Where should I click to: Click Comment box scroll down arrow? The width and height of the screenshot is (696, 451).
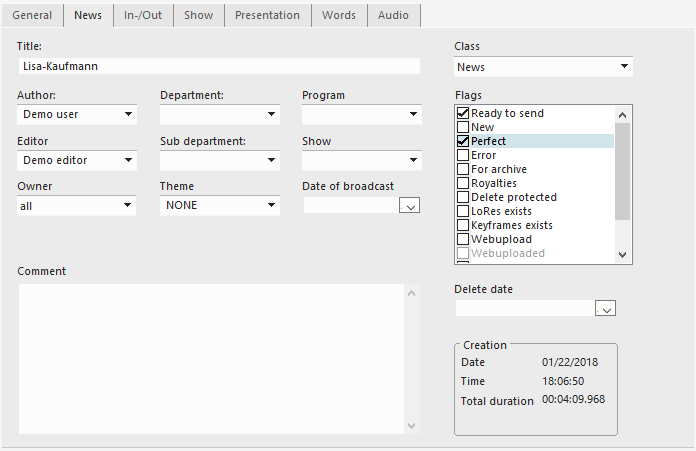coord(410,426)
